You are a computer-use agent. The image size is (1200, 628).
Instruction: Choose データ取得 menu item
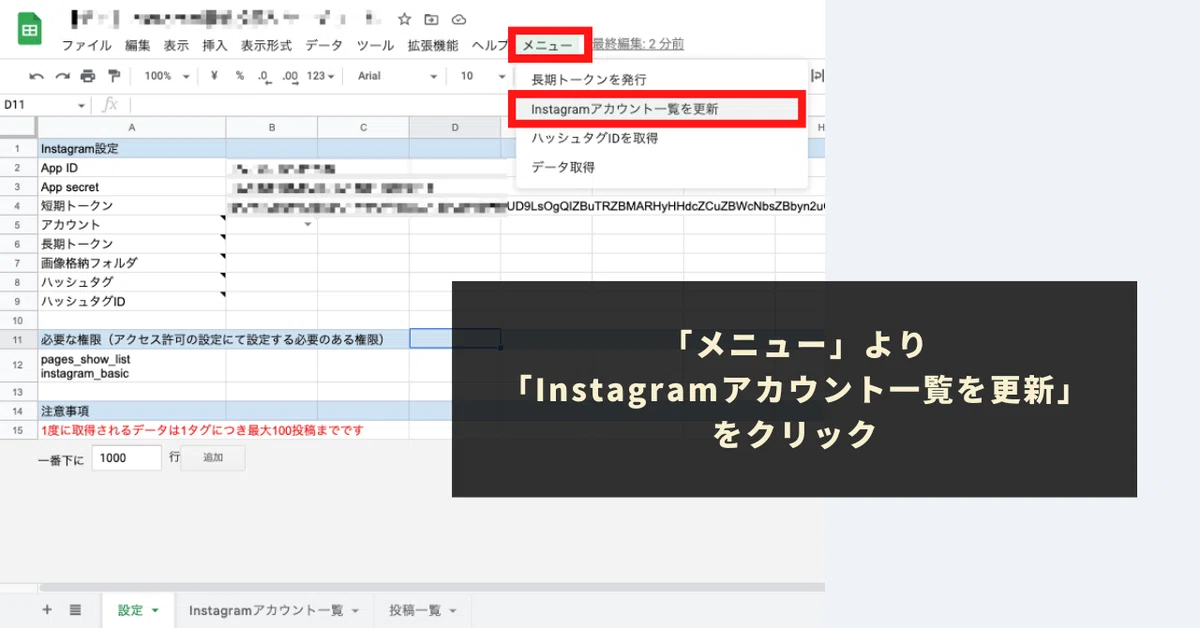pos(661,167)
